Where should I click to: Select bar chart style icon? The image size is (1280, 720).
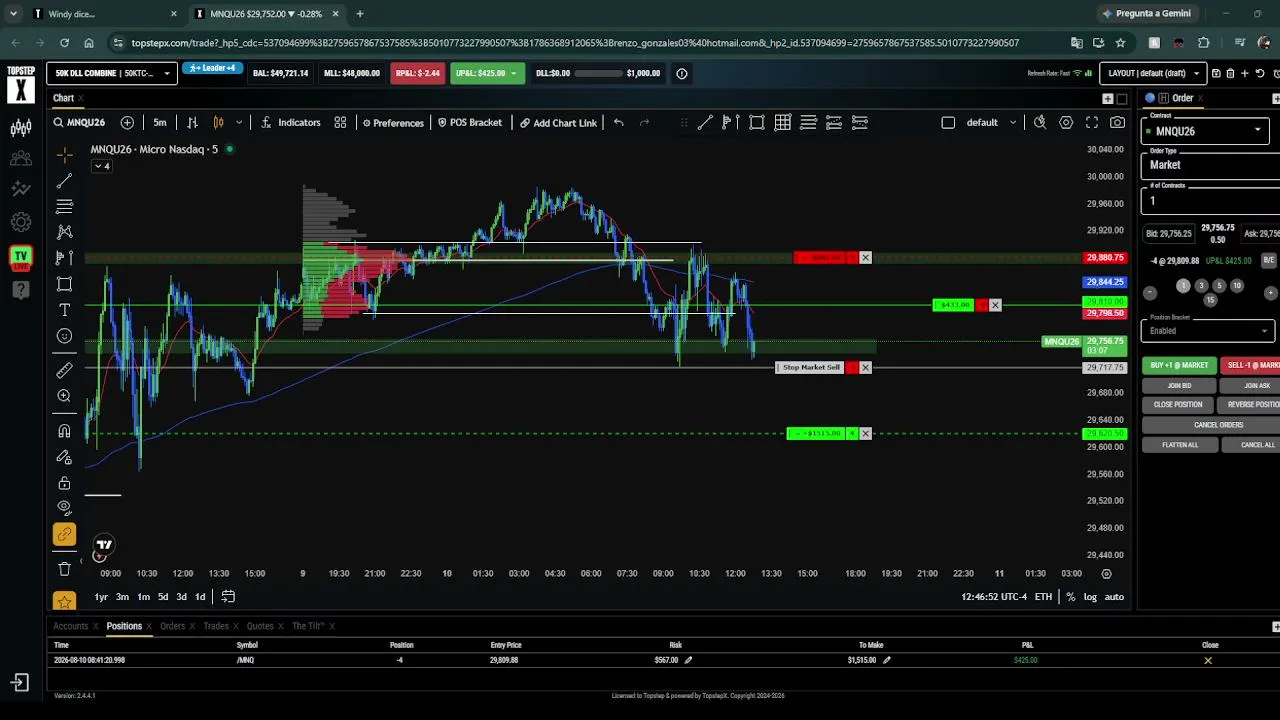tap(192, 123)
